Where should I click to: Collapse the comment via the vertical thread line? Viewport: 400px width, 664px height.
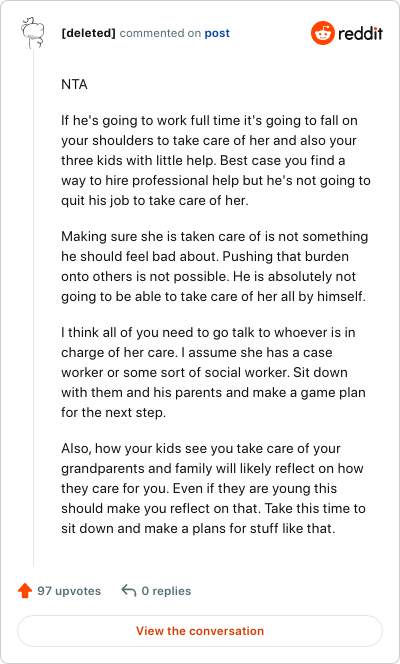[33, 308]
